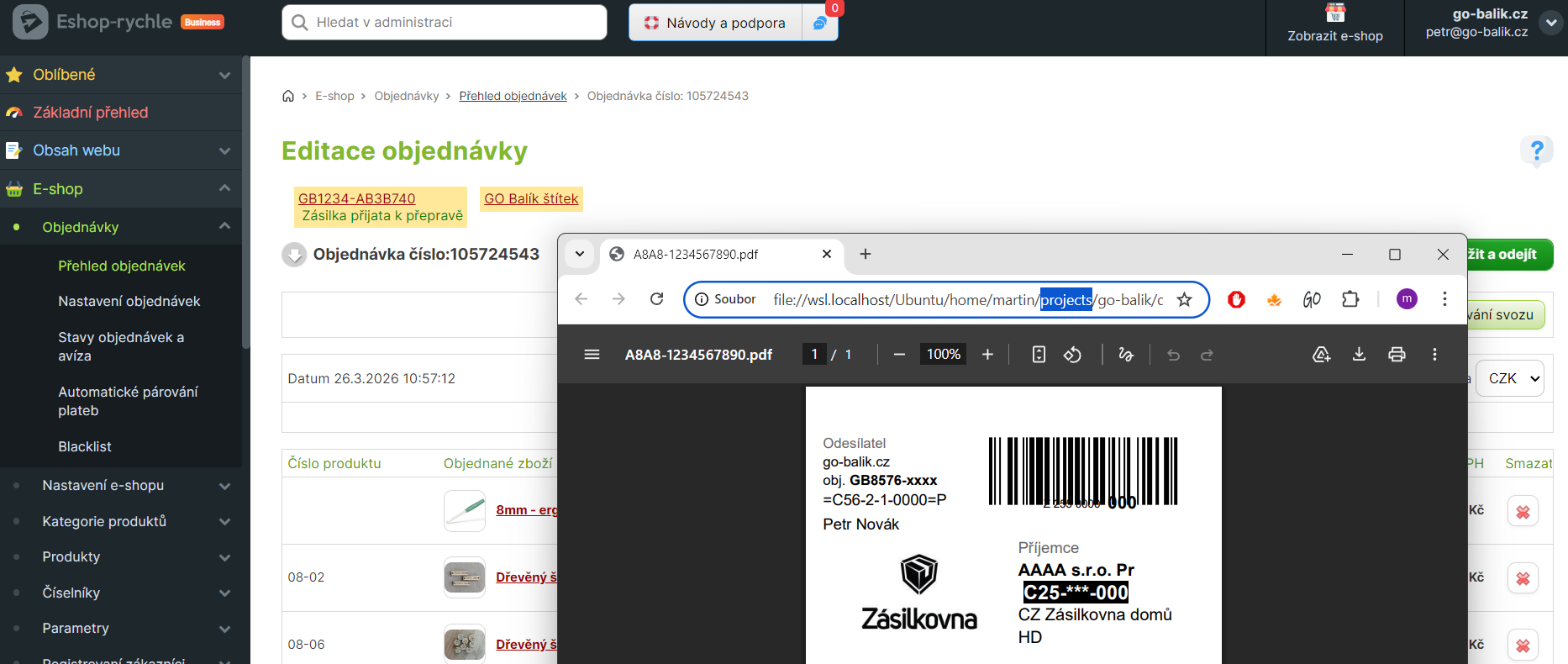Screen dimensions: 1568x664
Task: Click Návody a podpora button
Action: point(716,23)
